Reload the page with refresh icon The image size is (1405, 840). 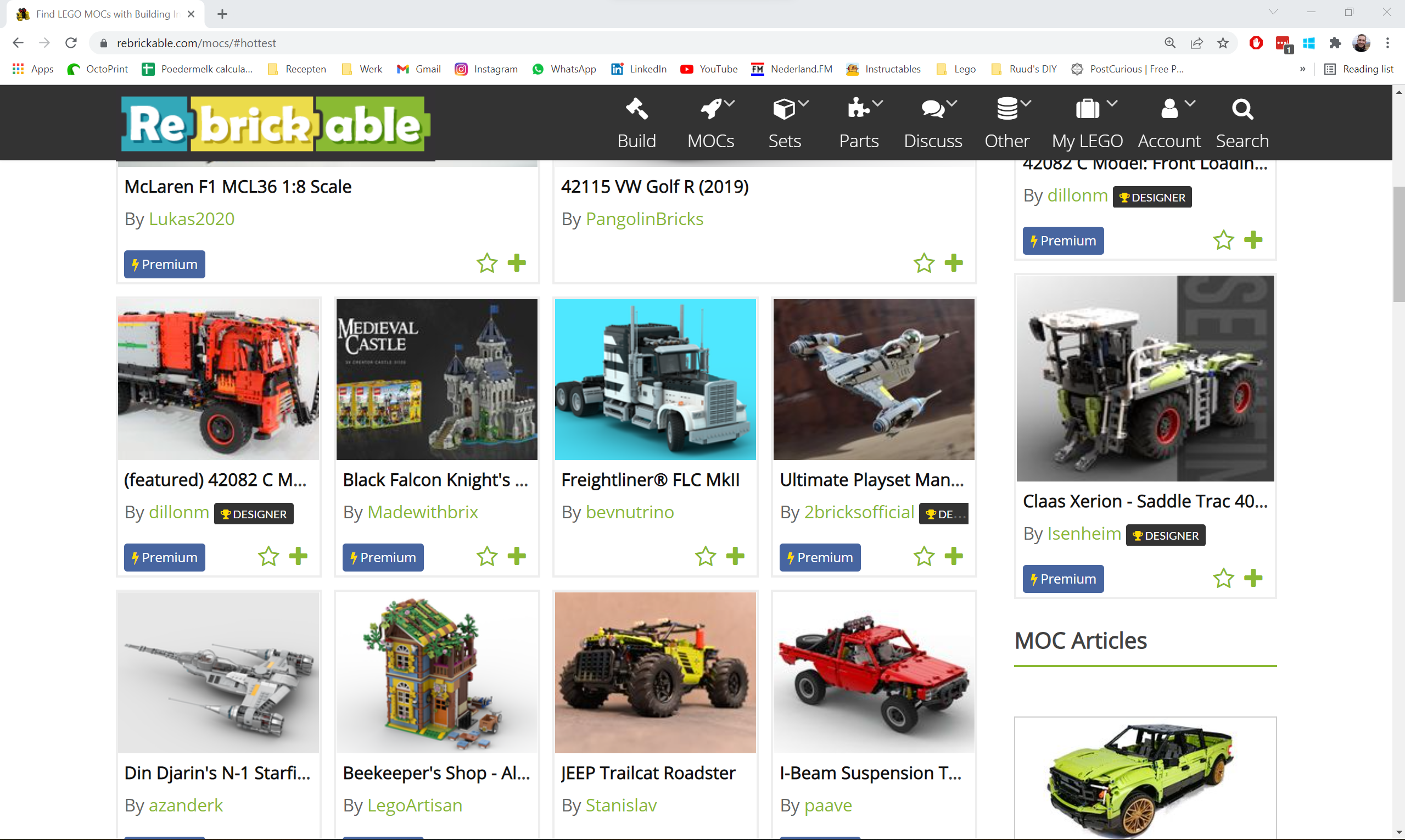point(71,43)
